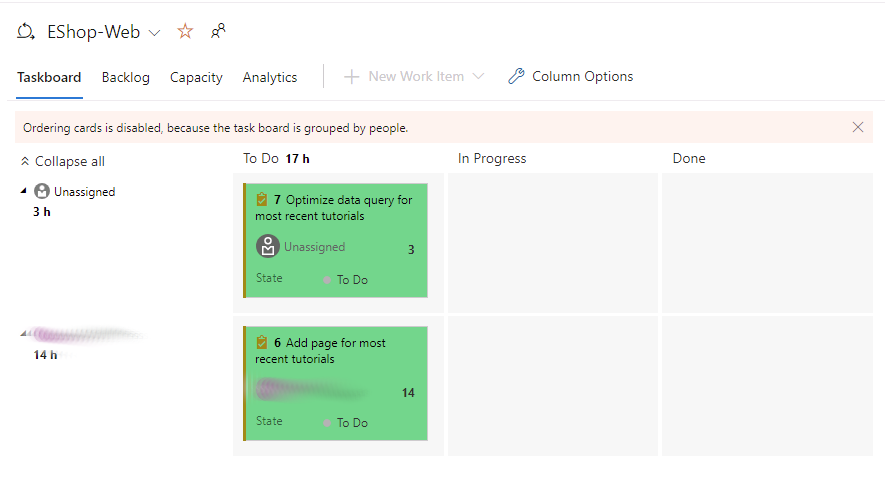Click the To Do state on card 6
Screen dimensions: 885x490
coord(351,423)
